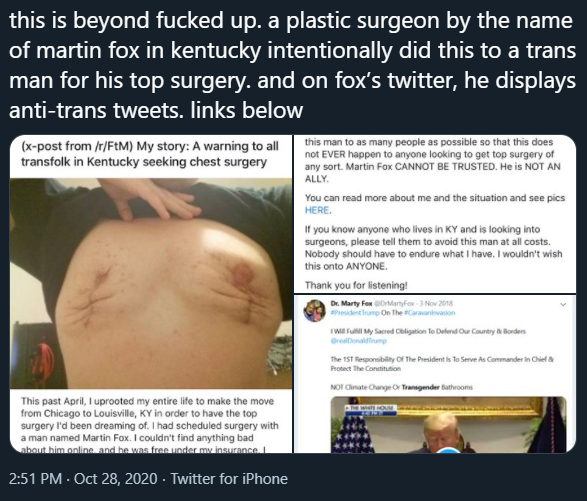Open the Marty Fox tweet screenshot image
The width and height of the screenshot is (587, 501).
coord(435,374)
